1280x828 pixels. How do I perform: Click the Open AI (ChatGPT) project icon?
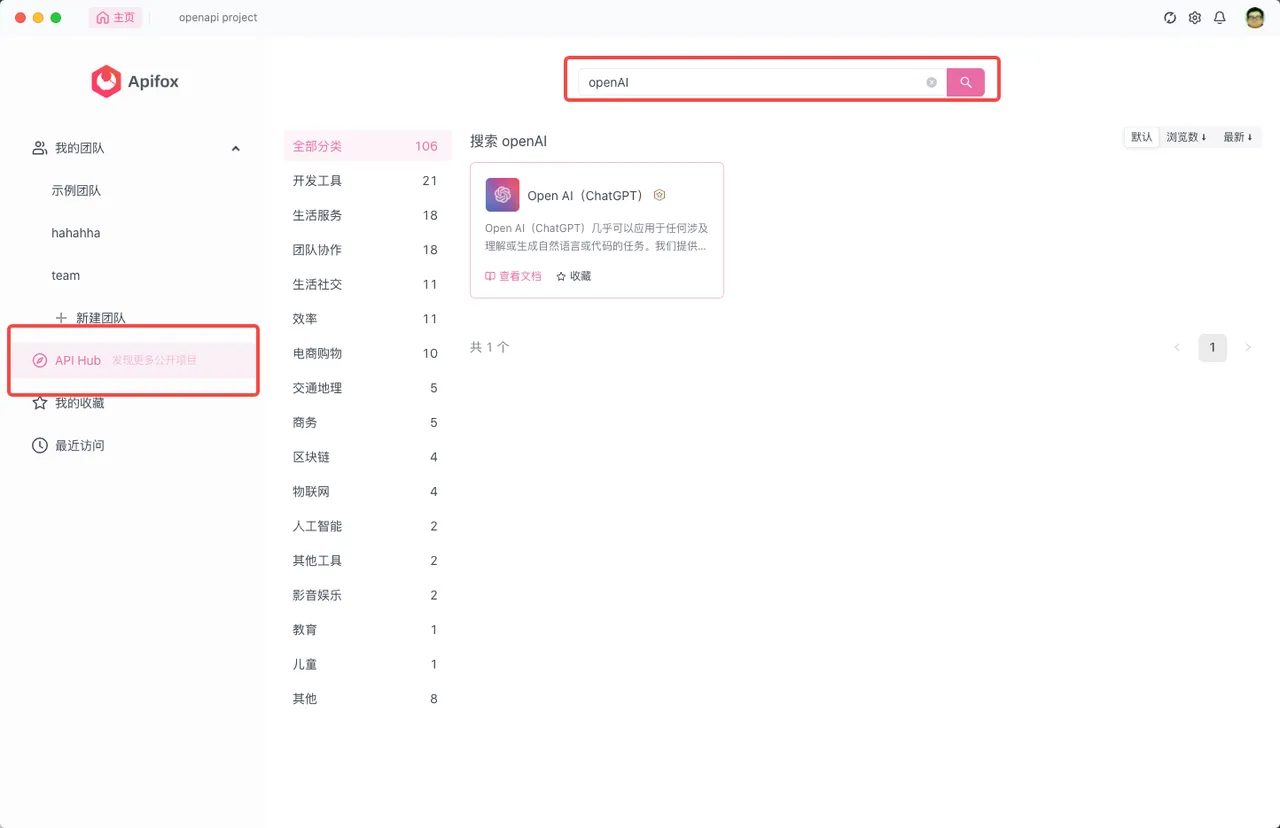click(x=502, y=195)
